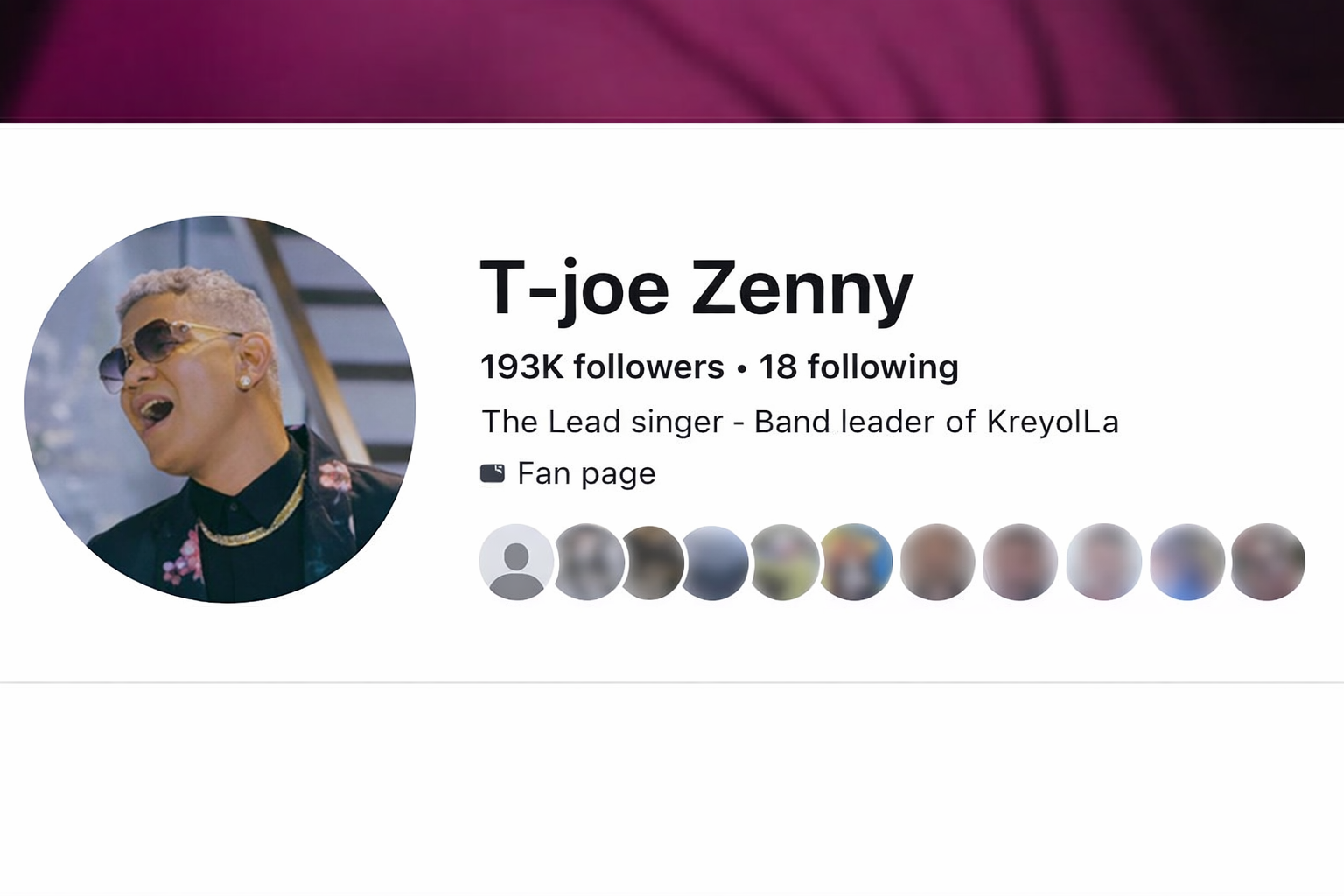Viewport: 1344px width, 896px height.
Task: Open the 193K followers list
Action: 602,367
